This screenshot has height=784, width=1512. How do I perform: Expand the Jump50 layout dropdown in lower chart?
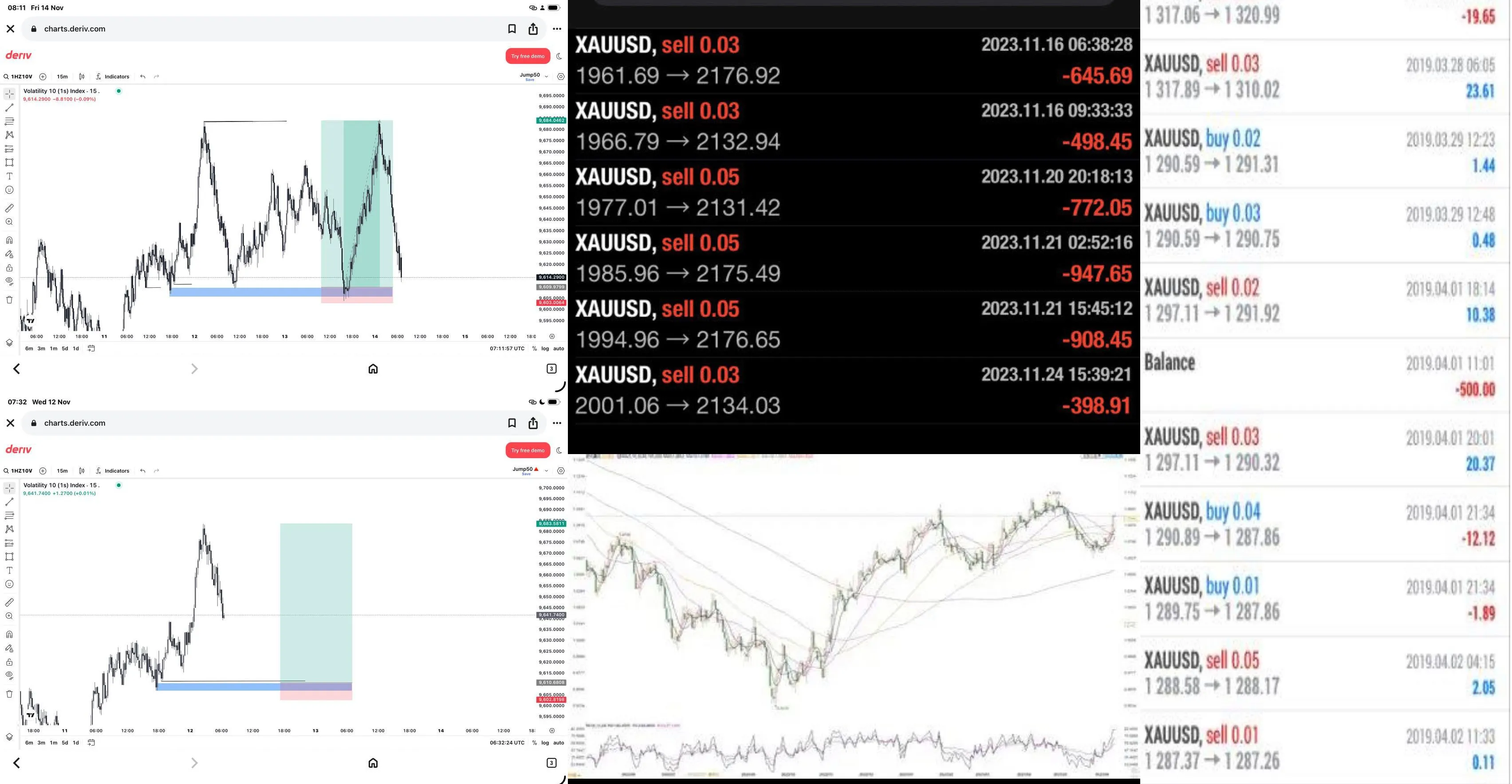point(547,470)
